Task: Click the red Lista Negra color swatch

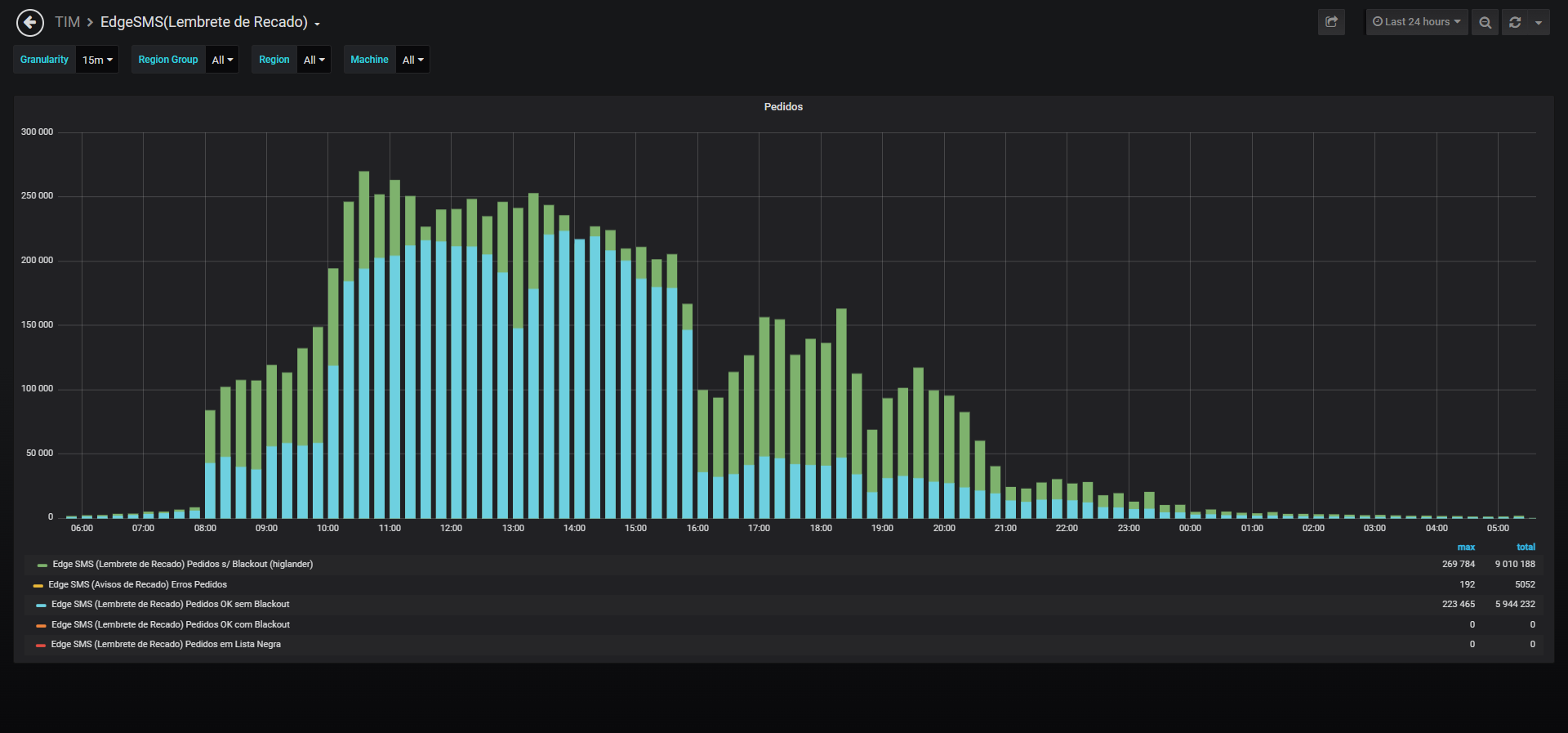Action: point(41,645)
